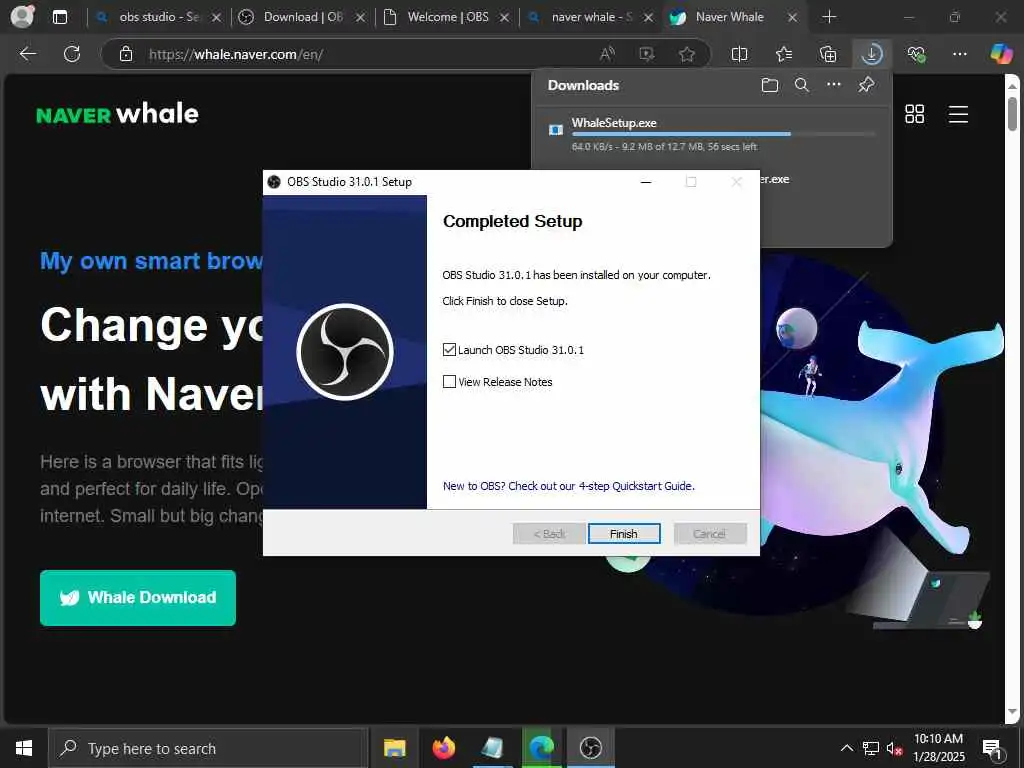The image size is (1024, 768).
Task: Open the Edge profile avatar
Action: (x=23, y=16)
